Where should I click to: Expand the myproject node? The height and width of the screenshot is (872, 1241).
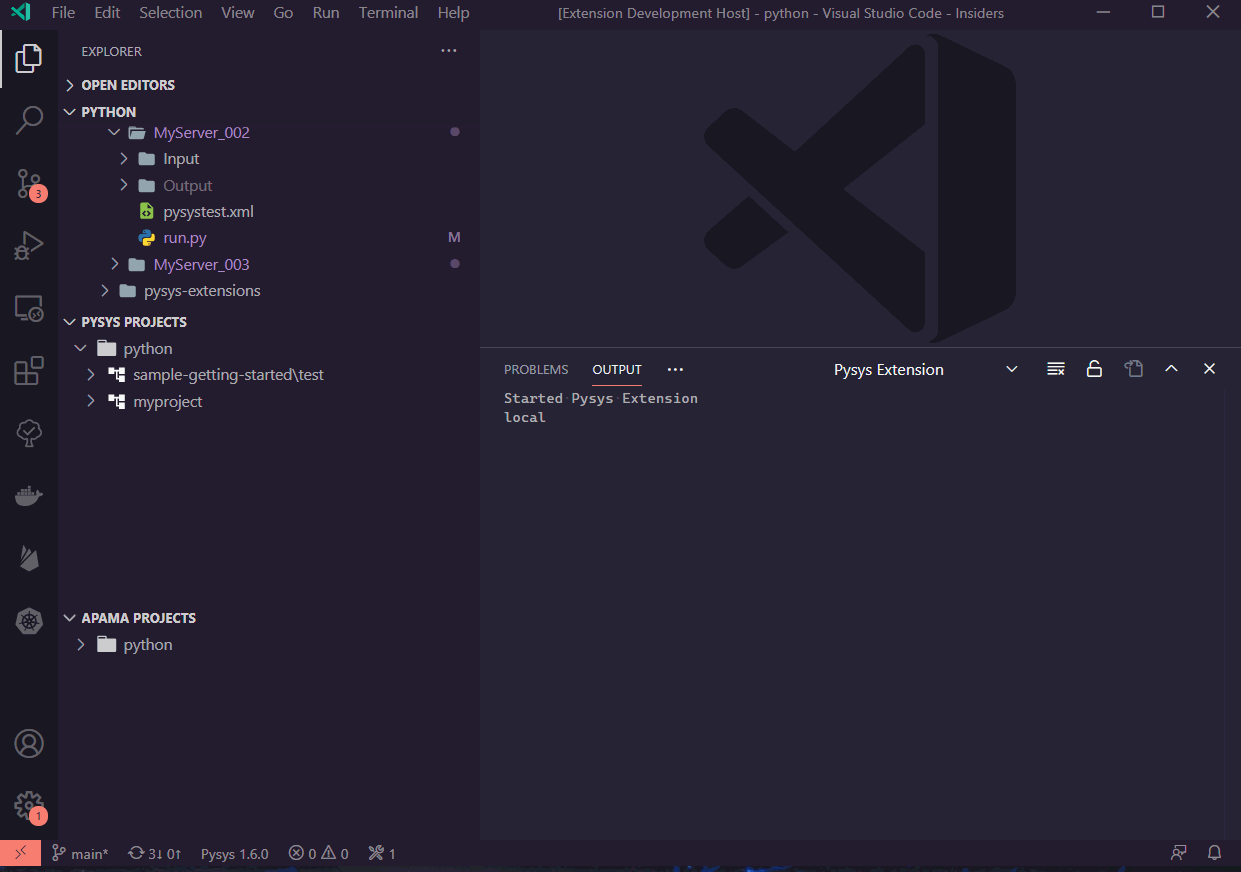pyautogui.click(x=90, y=401)
